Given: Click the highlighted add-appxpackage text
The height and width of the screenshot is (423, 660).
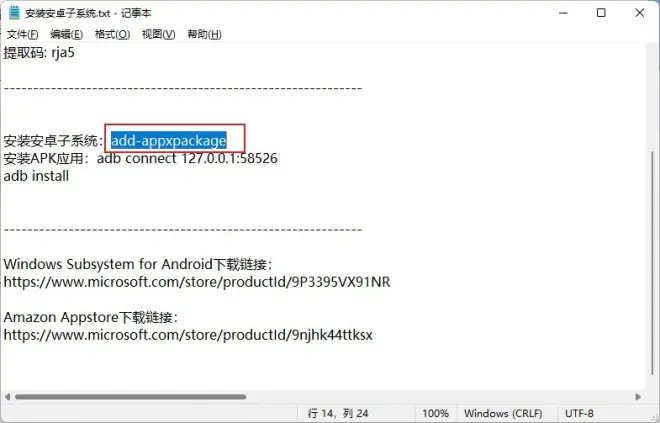Looking at the screenshot, I should point(168,140).
